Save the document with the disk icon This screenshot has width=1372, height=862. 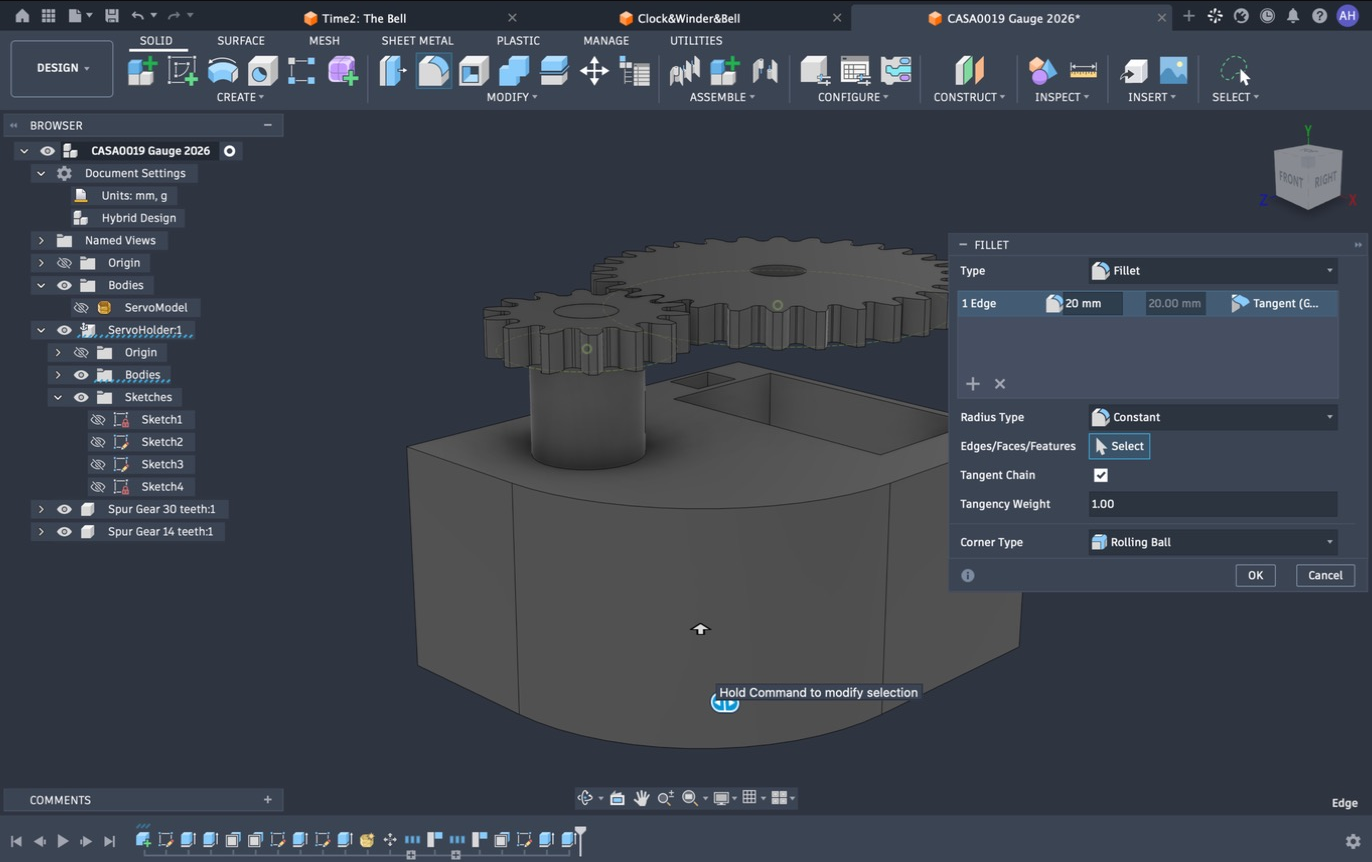[x=111, y=16]
